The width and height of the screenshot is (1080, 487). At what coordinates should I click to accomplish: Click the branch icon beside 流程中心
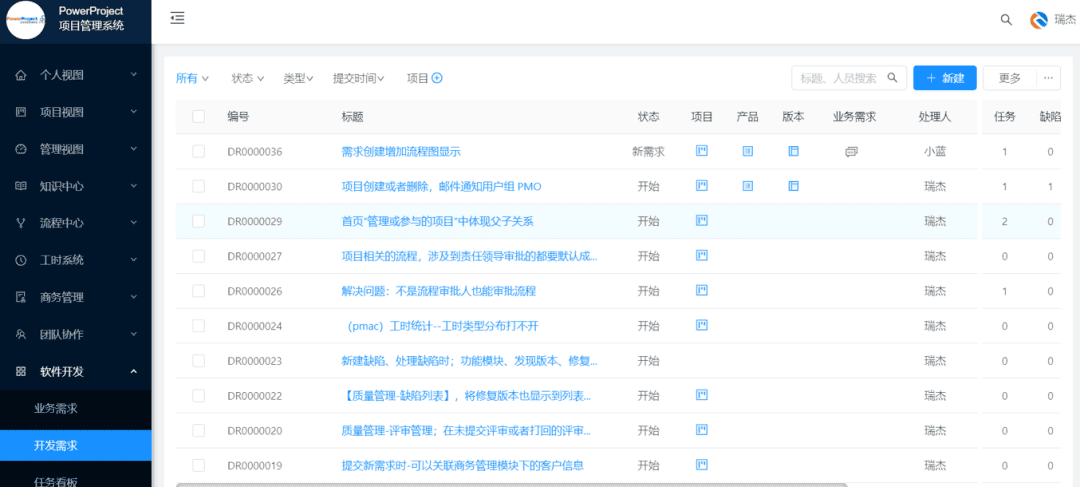point(21,223)
